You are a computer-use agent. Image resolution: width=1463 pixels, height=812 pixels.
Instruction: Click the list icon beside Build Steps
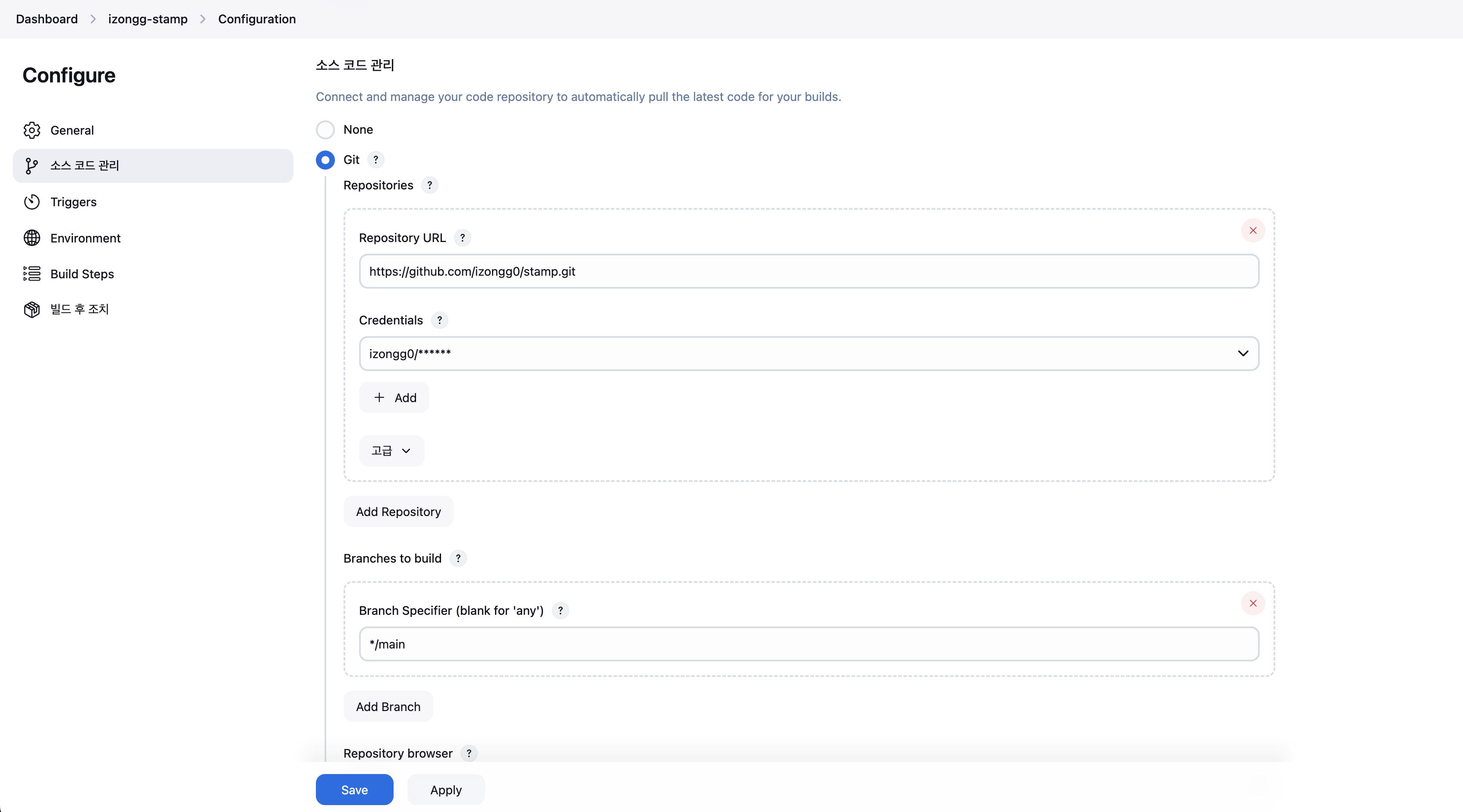tap(32, 274)
